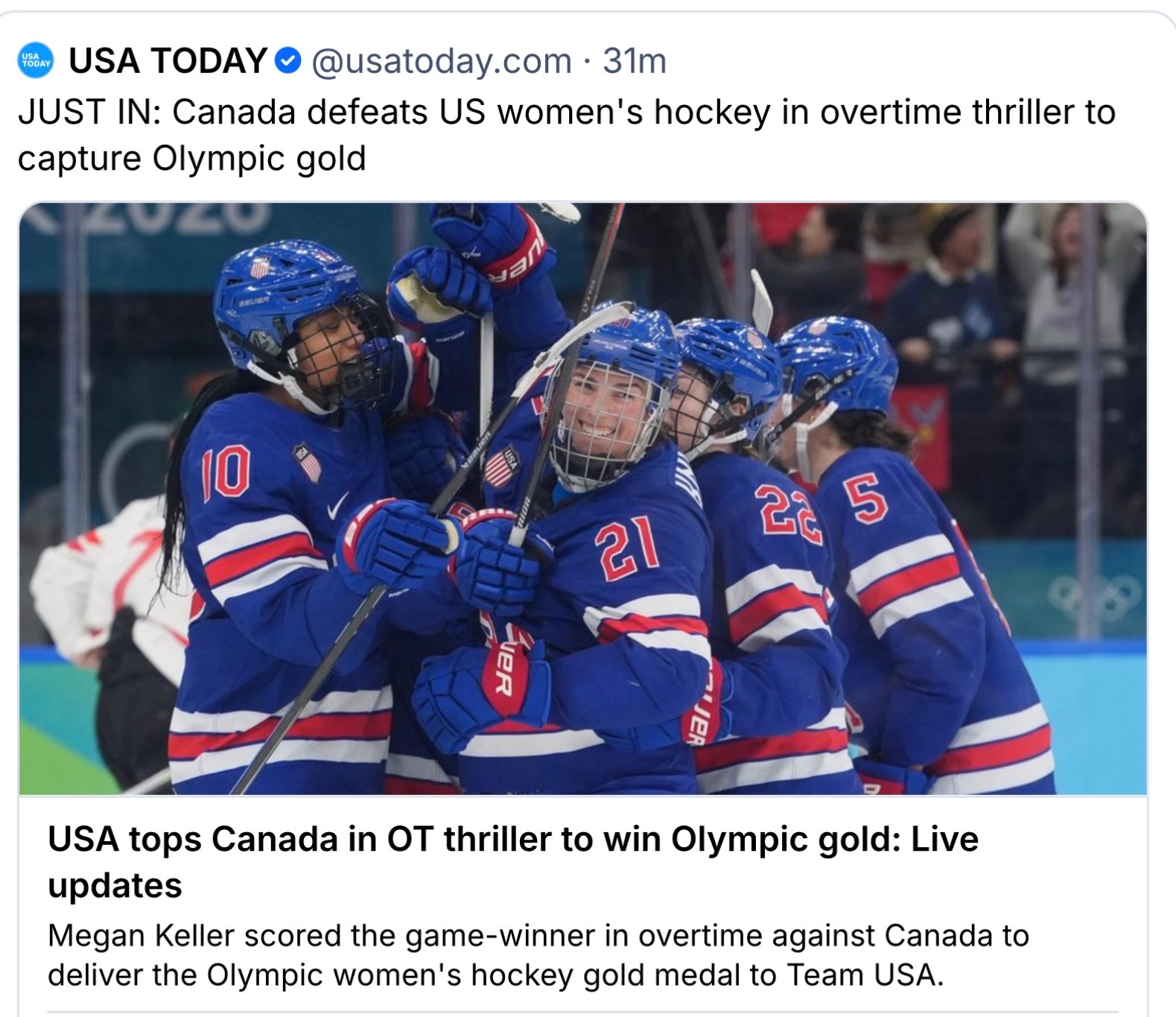Click the flag decal on player 10's helmet
Viewport: 1176px width, 1017px height.
pos(260,267)
